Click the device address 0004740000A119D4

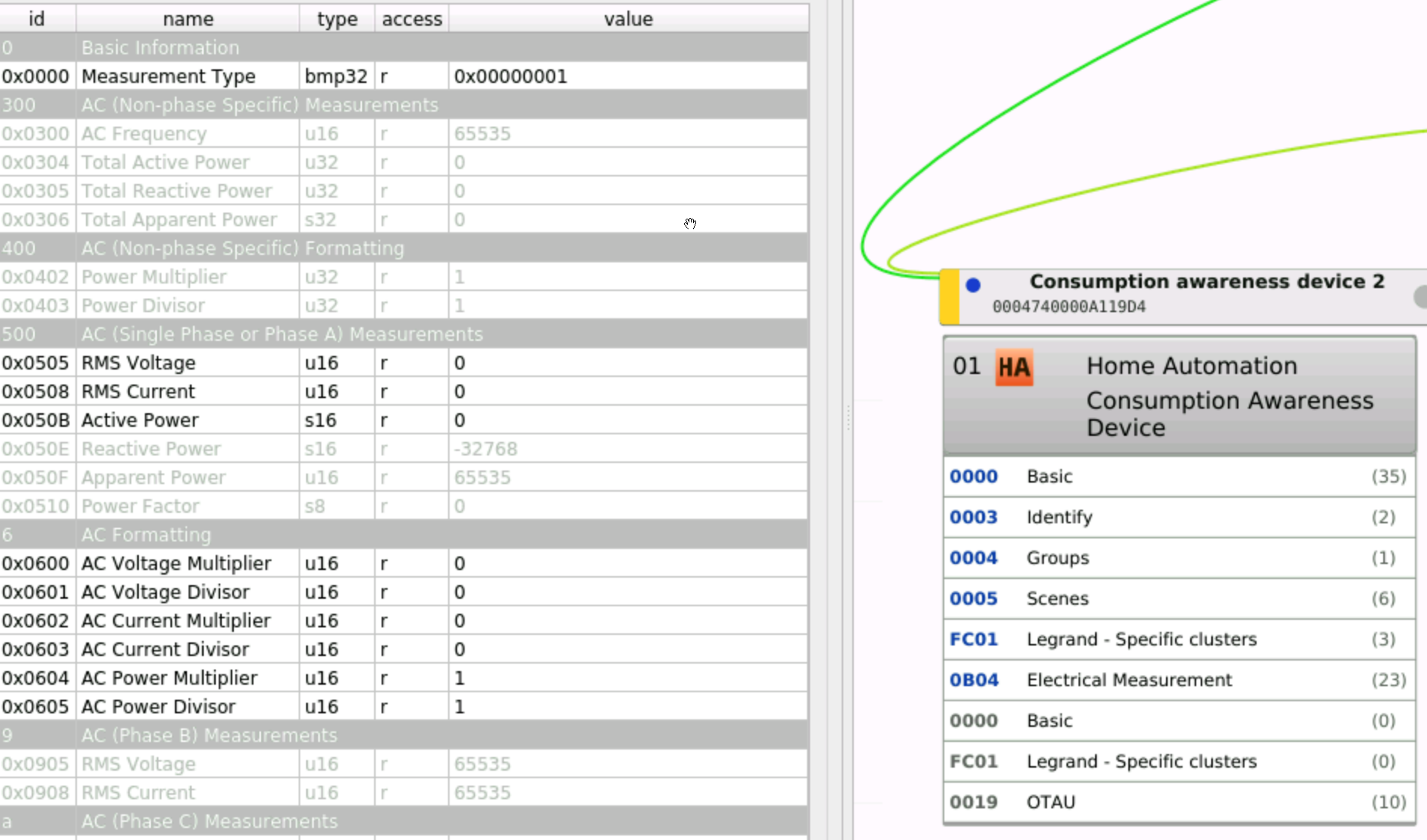point(1069,307)
